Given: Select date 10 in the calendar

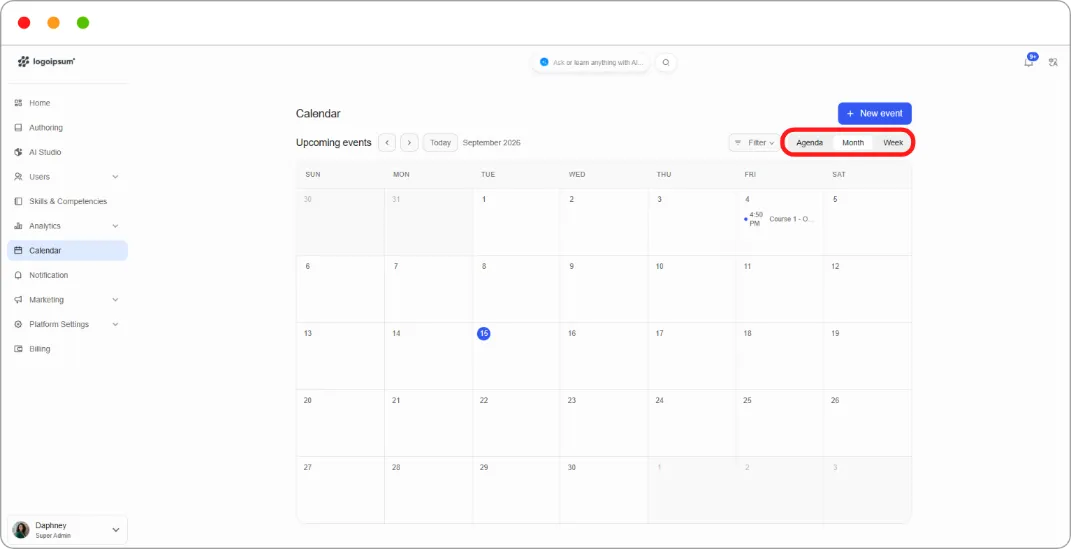Looking at the screenshot, I should 659,266.
